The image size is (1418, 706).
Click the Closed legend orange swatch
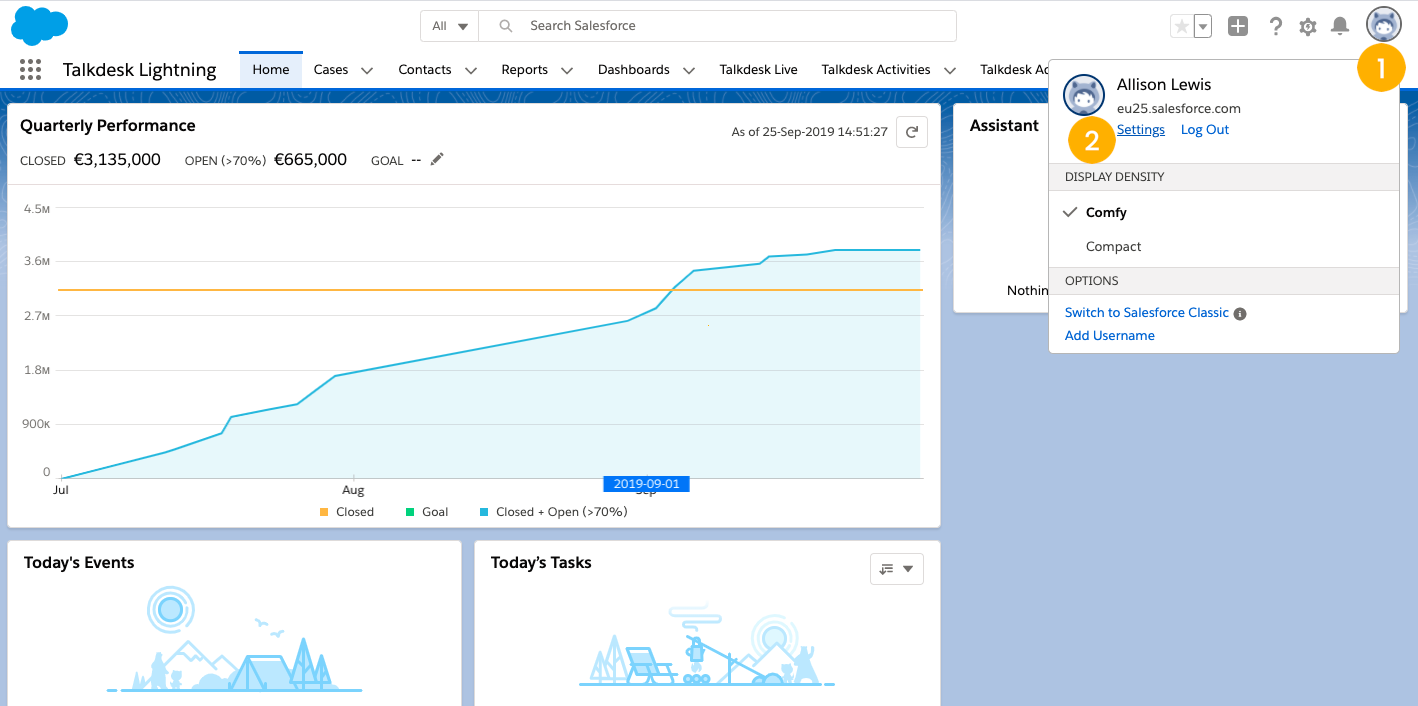tap(324, 512)
